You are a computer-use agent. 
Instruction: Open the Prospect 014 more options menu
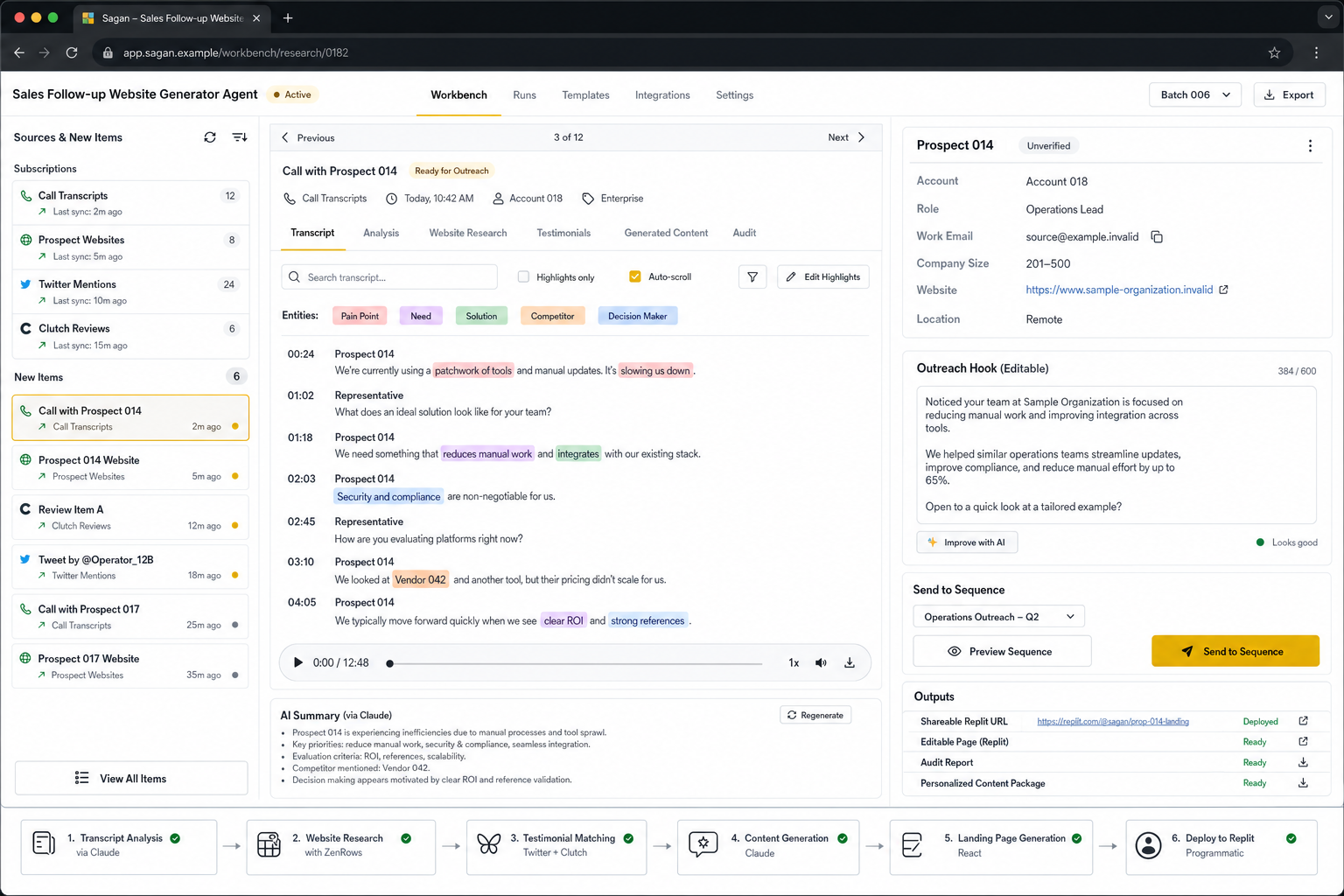(1310, 146)
